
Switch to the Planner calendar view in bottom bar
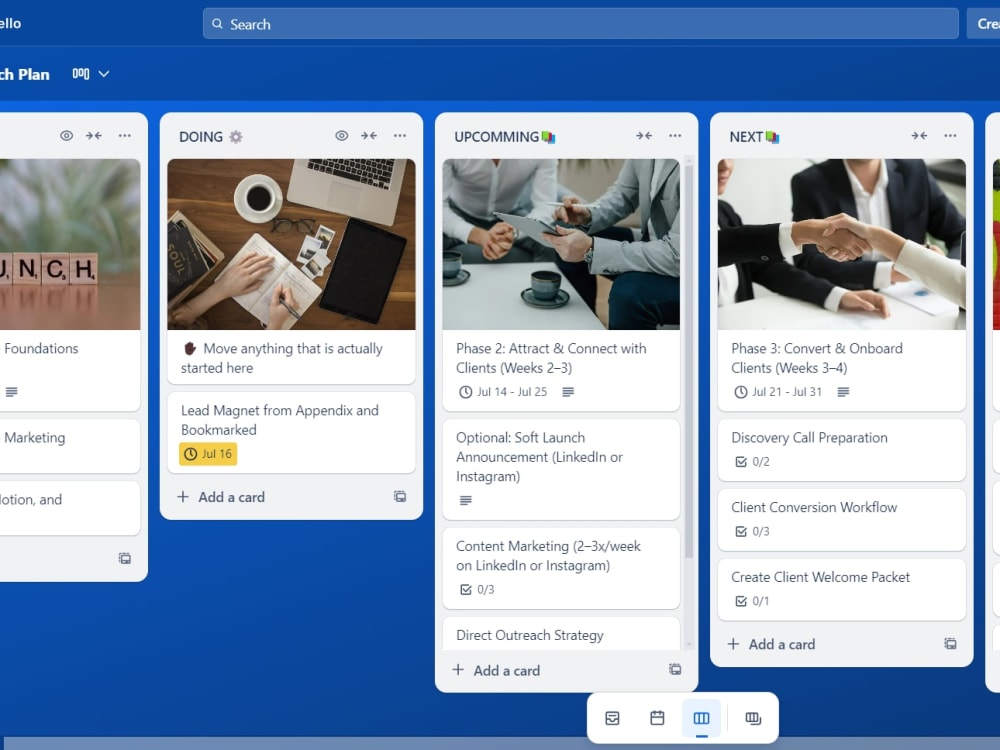point(657,718)
